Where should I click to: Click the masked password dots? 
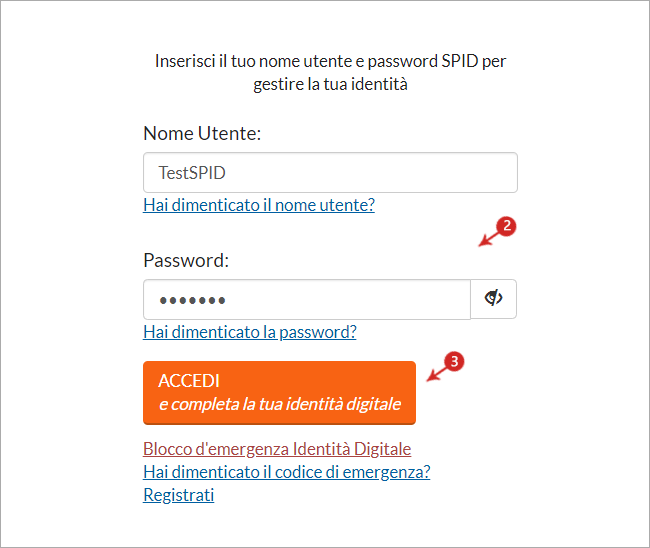pos(192,300)
